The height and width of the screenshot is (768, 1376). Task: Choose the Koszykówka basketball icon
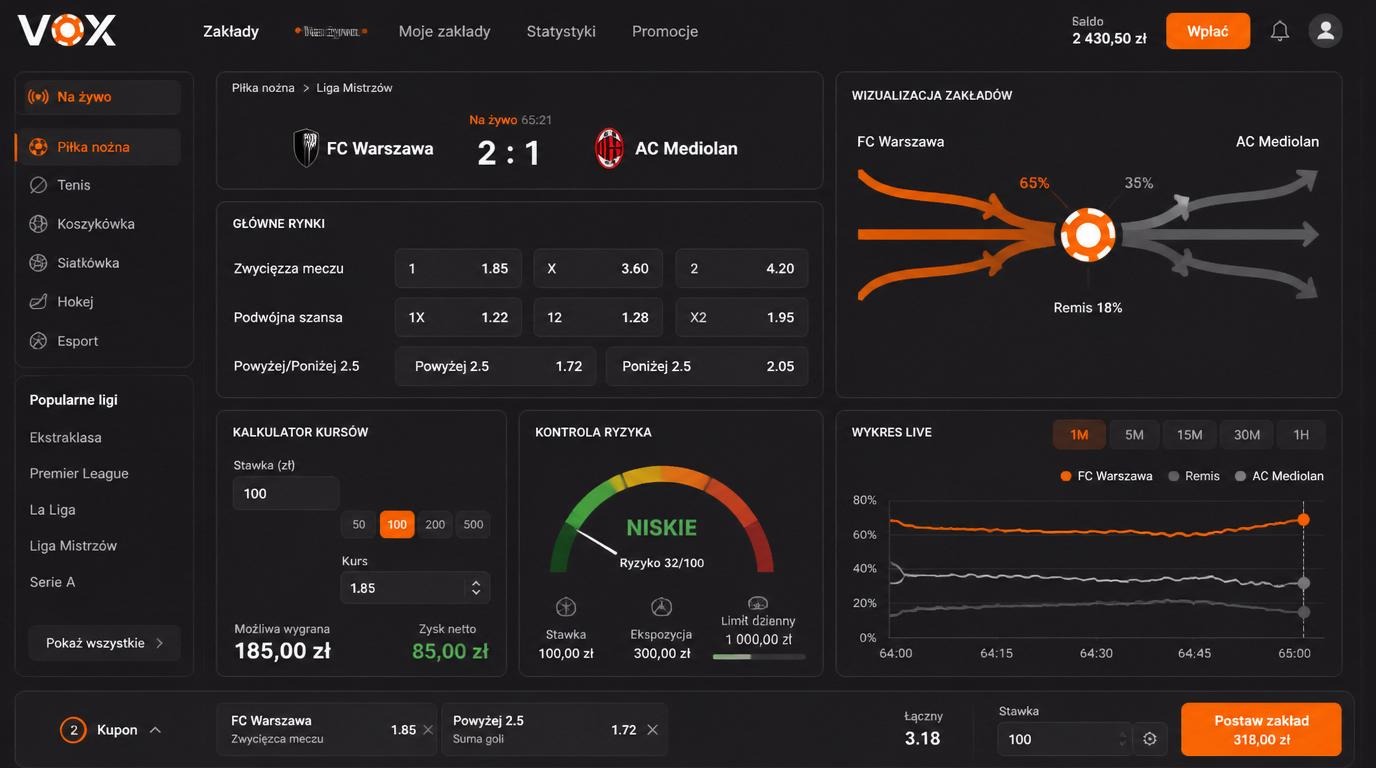tap(38, 224)
